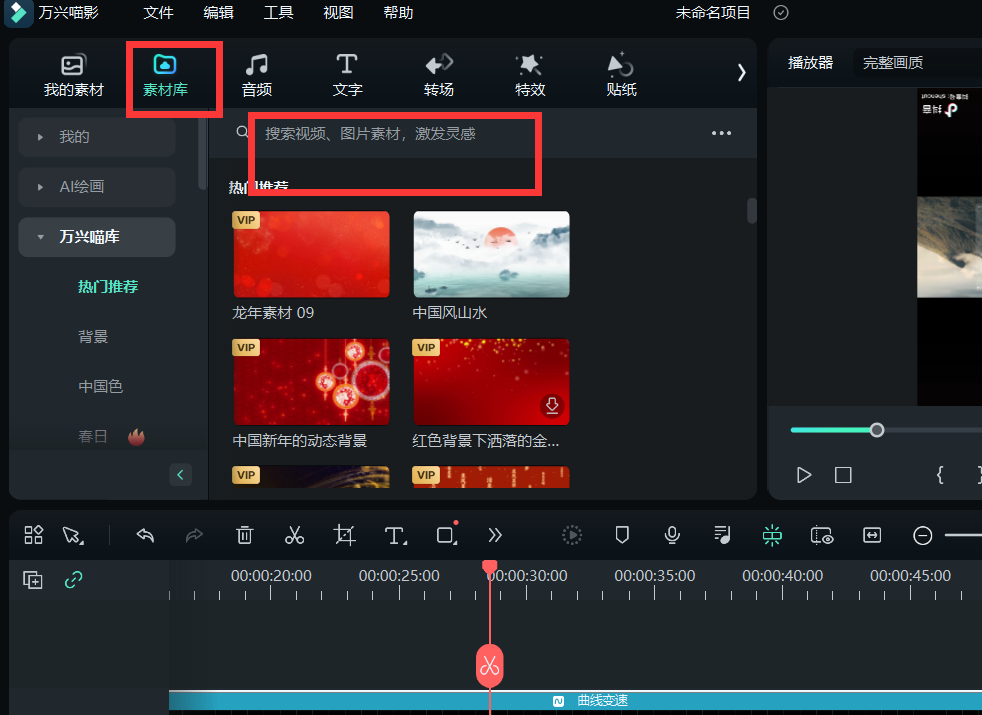Open more options beside the search bar
982x715 pixels.
point(721,132)
